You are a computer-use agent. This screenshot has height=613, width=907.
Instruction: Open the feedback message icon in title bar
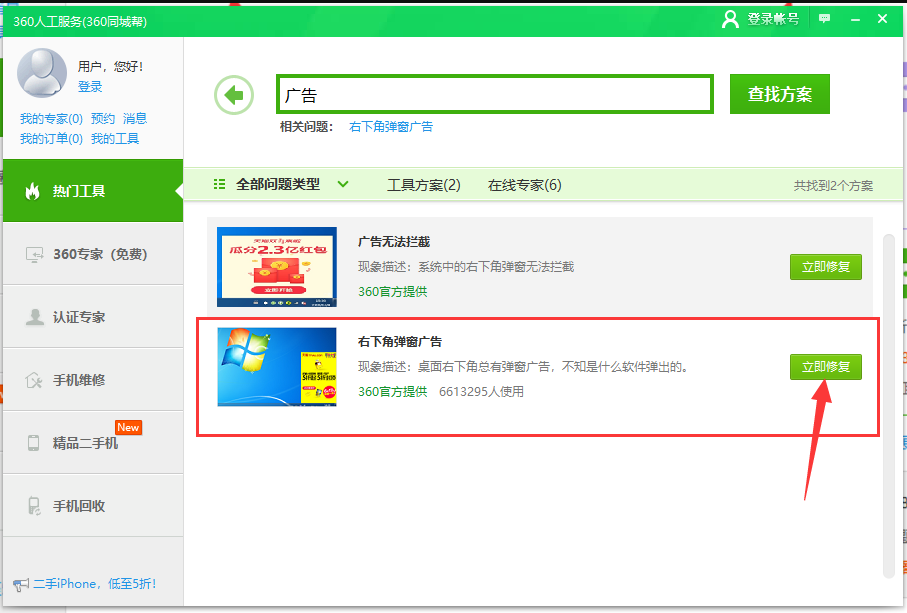[x=824, y=19]
